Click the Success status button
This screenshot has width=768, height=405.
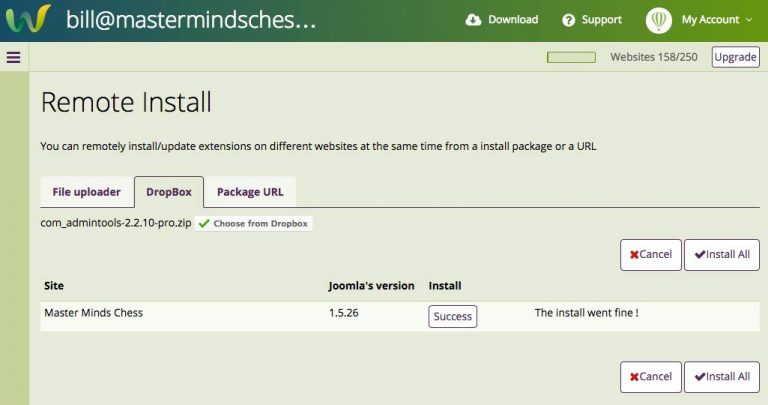pyautogui.click(x=453, y=316)
